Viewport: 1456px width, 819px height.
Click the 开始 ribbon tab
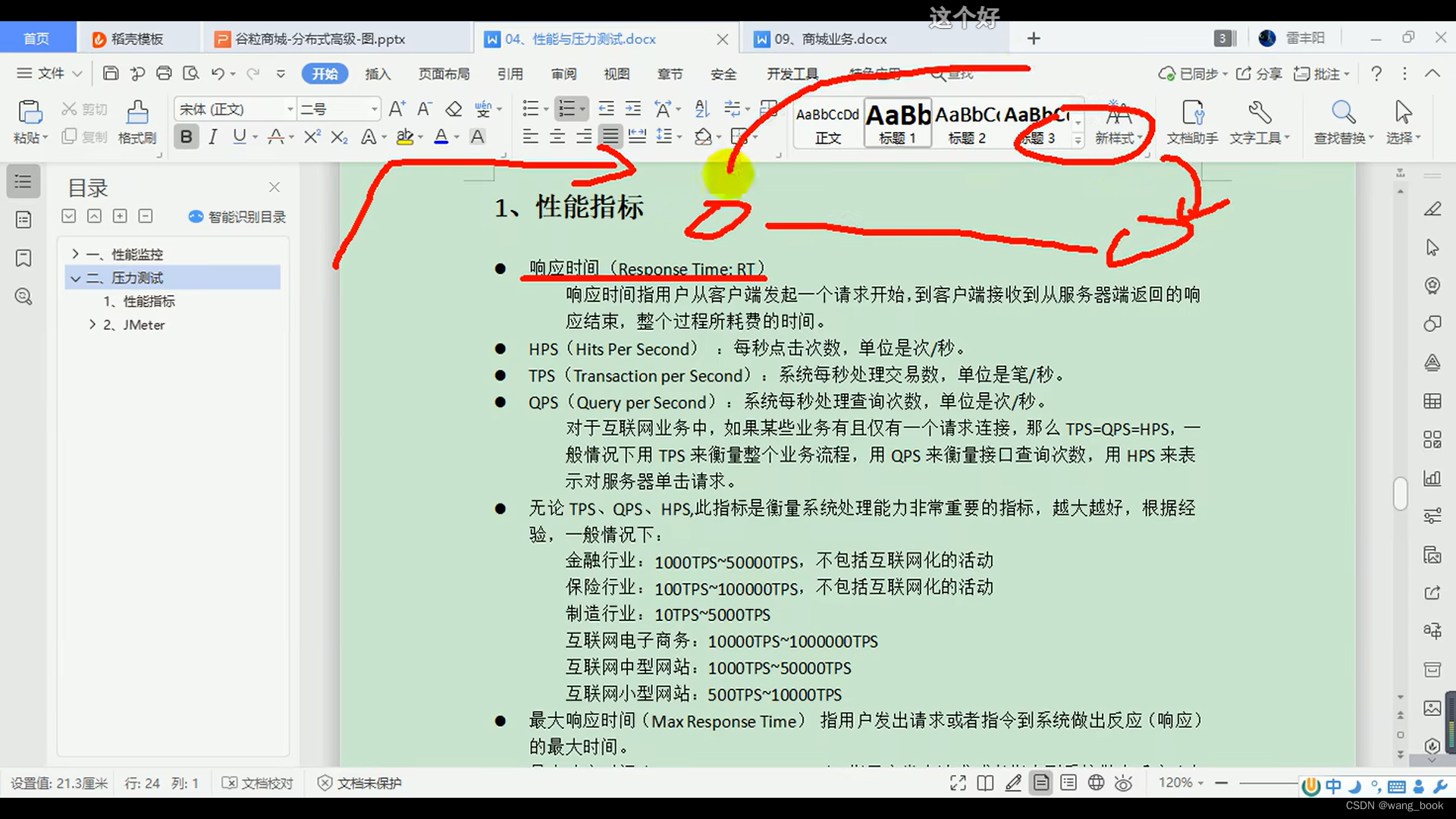point(323,73)
